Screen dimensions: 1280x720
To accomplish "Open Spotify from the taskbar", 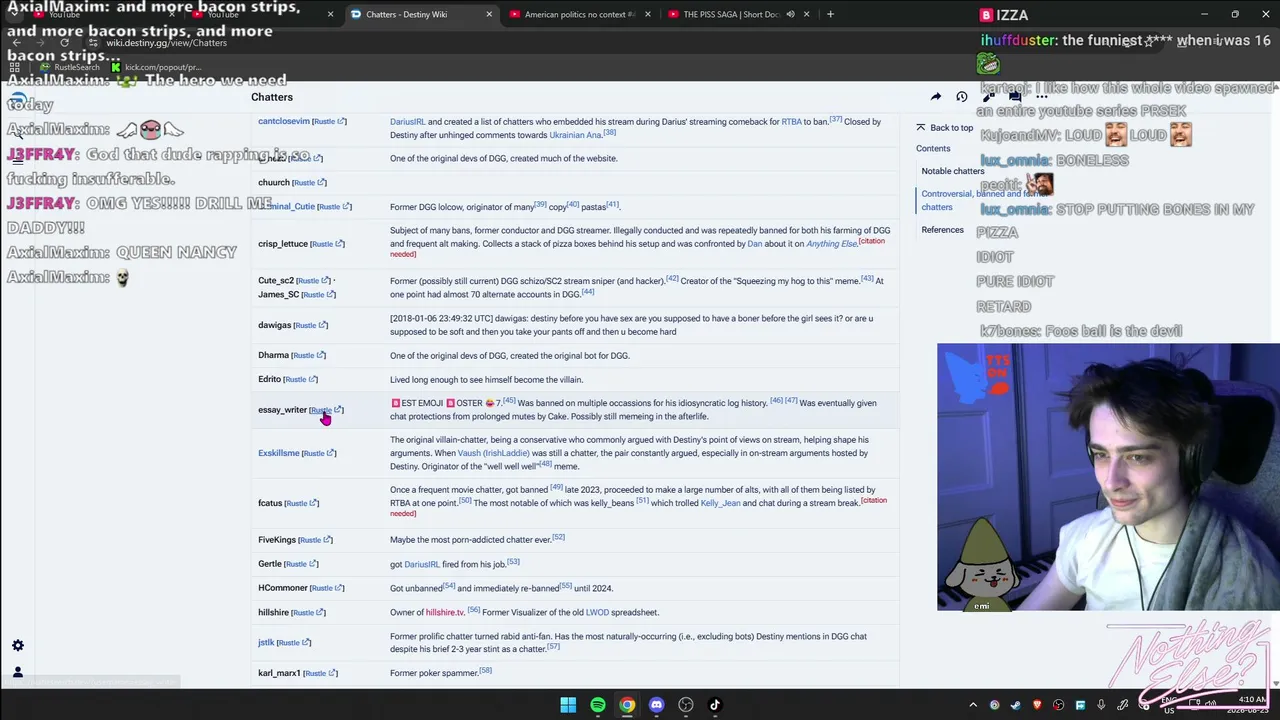I will [x=597, y=705].
